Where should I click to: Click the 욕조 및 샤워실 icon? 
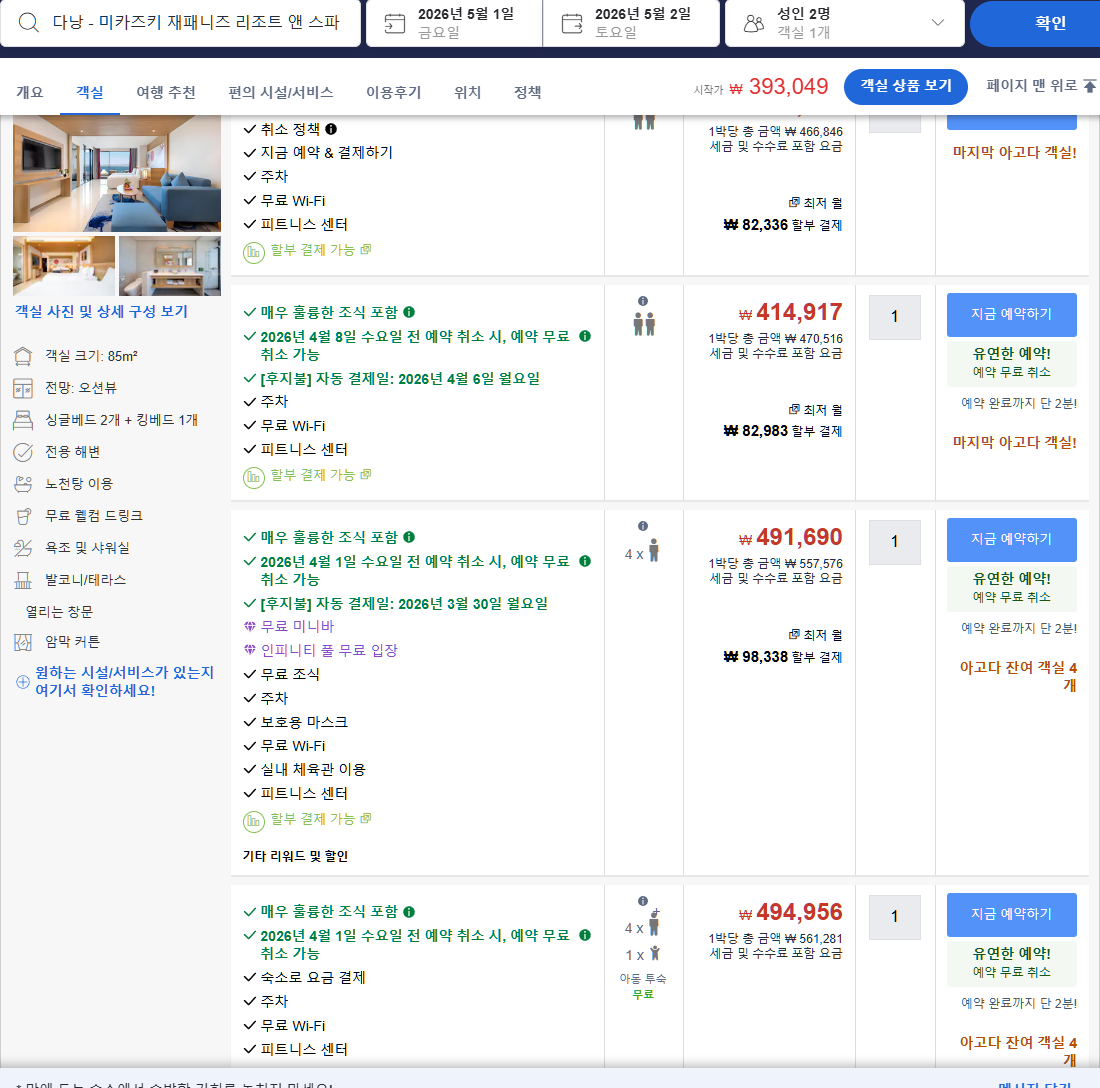pyautogui.click(x=23, y=549)
